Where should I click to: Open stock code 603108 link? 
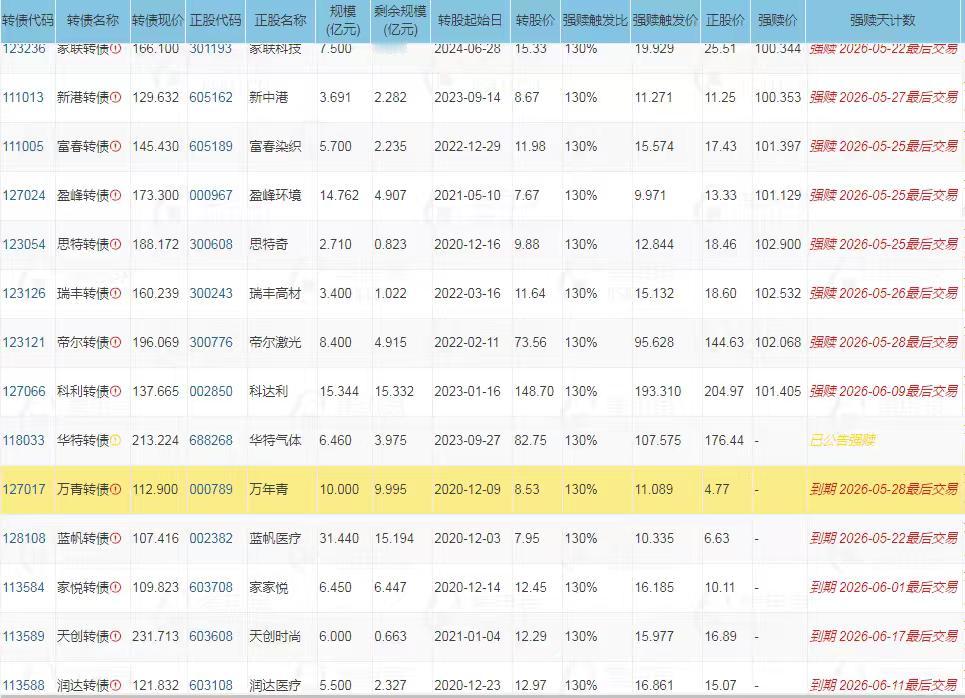[211, 685]
